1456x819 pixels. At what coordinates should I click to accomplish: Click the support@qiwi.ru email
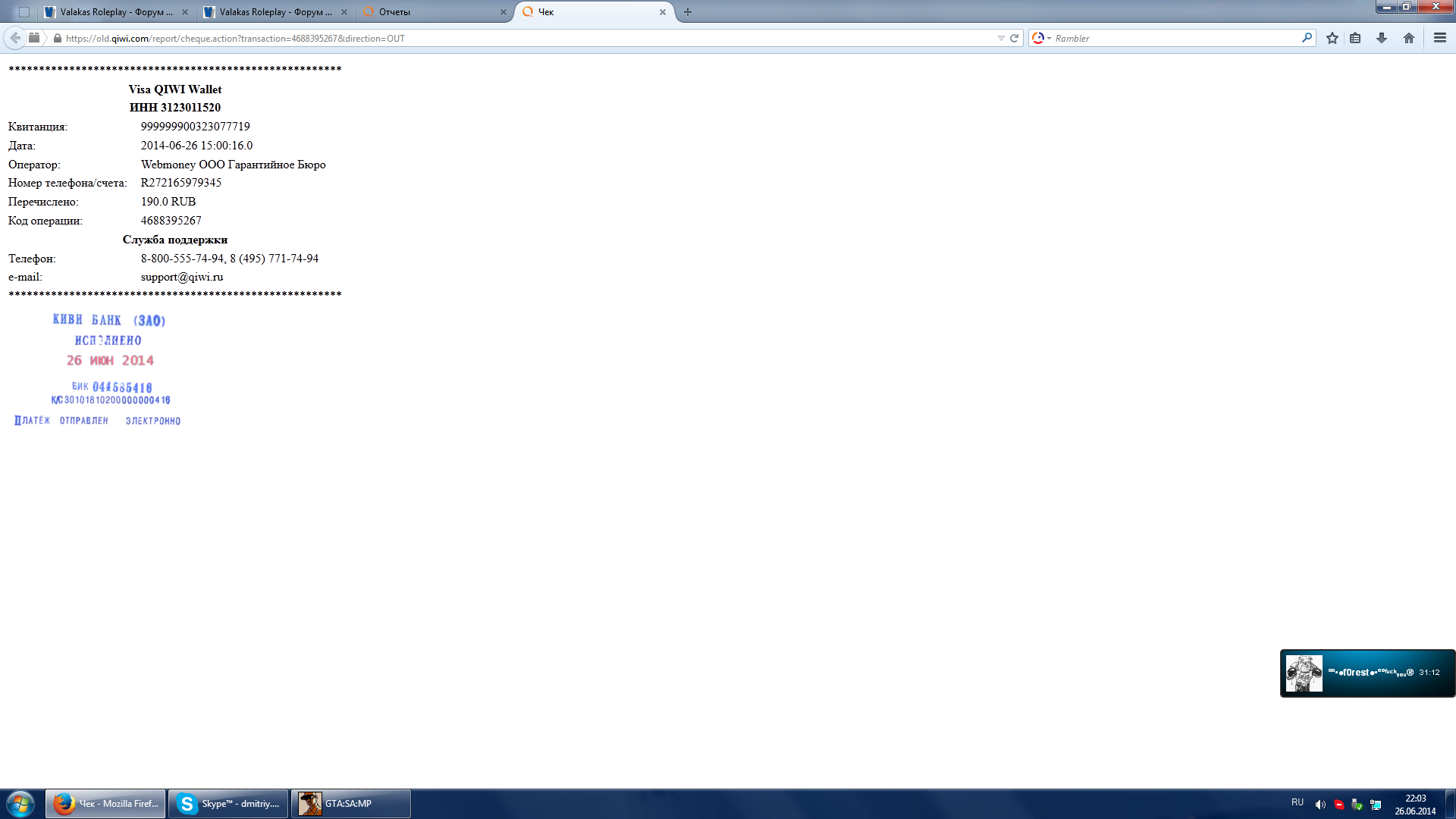tap(182, 277)
